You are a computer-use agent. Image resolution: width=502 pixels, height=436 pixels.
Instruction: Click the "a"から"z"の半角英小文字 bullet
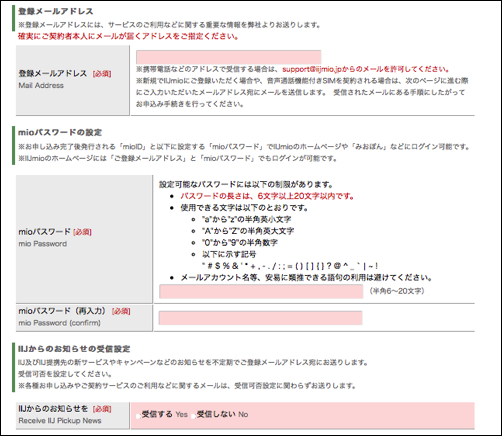click(x=246, y=219)
